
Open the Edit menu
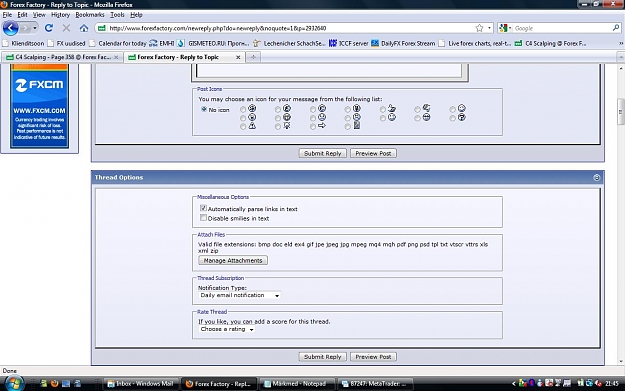[22, 15]
